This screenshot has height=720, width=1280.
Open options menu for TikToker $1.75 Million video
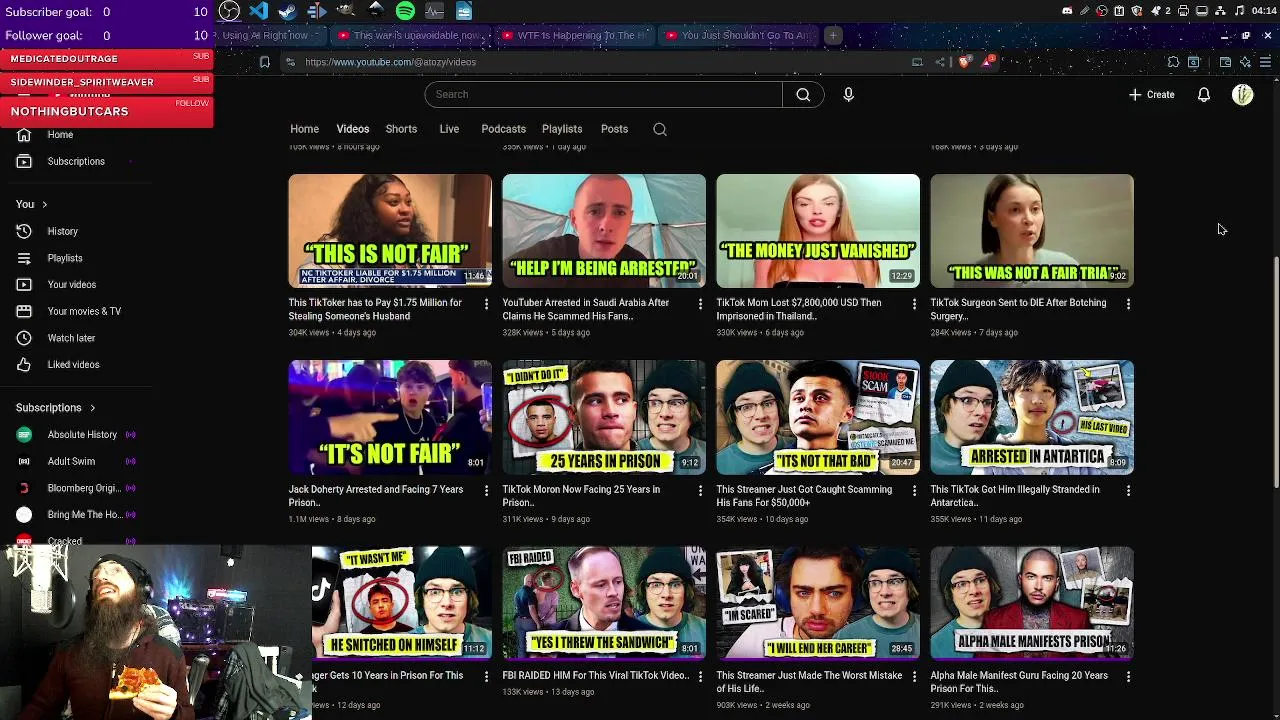tap(486, 304)
